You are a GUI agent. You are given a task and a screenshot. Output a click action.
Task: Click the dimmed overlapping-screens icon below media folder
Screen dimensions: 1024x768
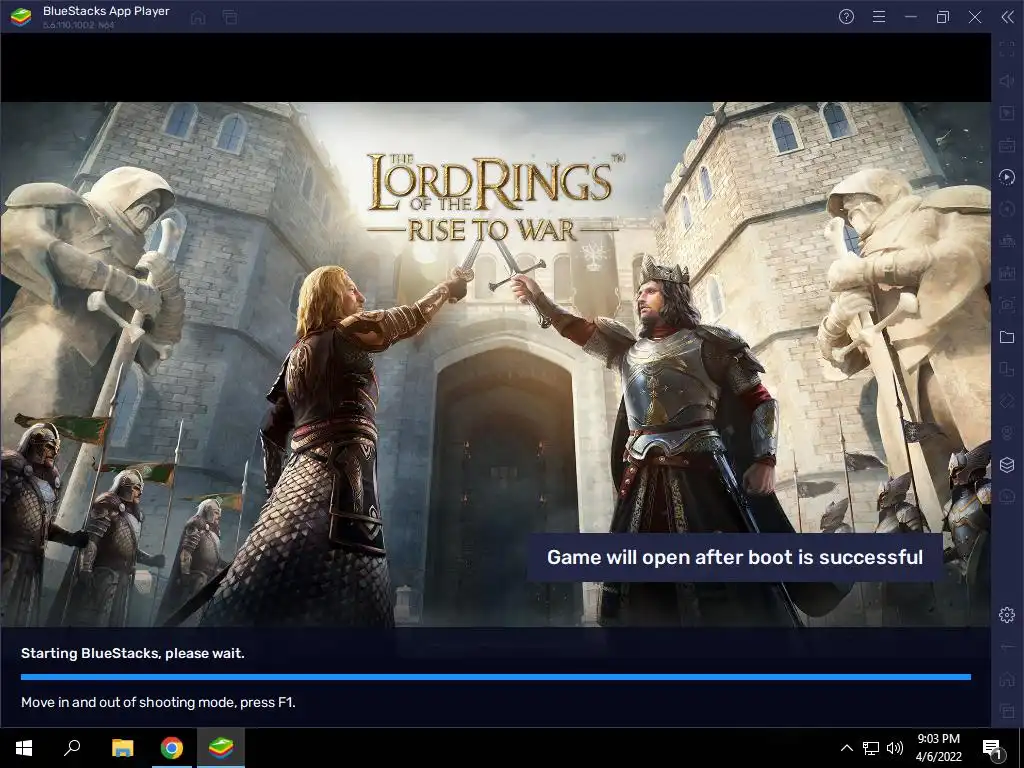pos(1007,369)
